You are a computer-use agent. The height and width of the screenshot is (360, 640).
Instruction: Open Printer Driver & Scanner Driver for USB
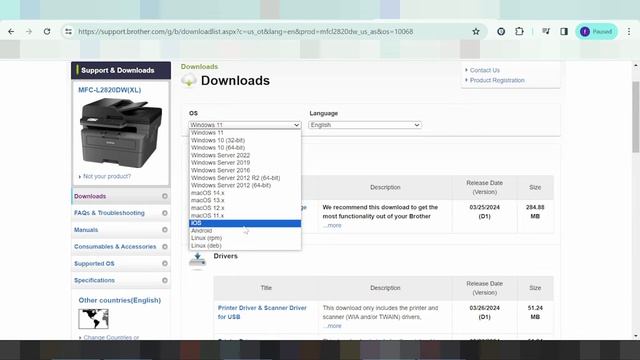[262, 312]
